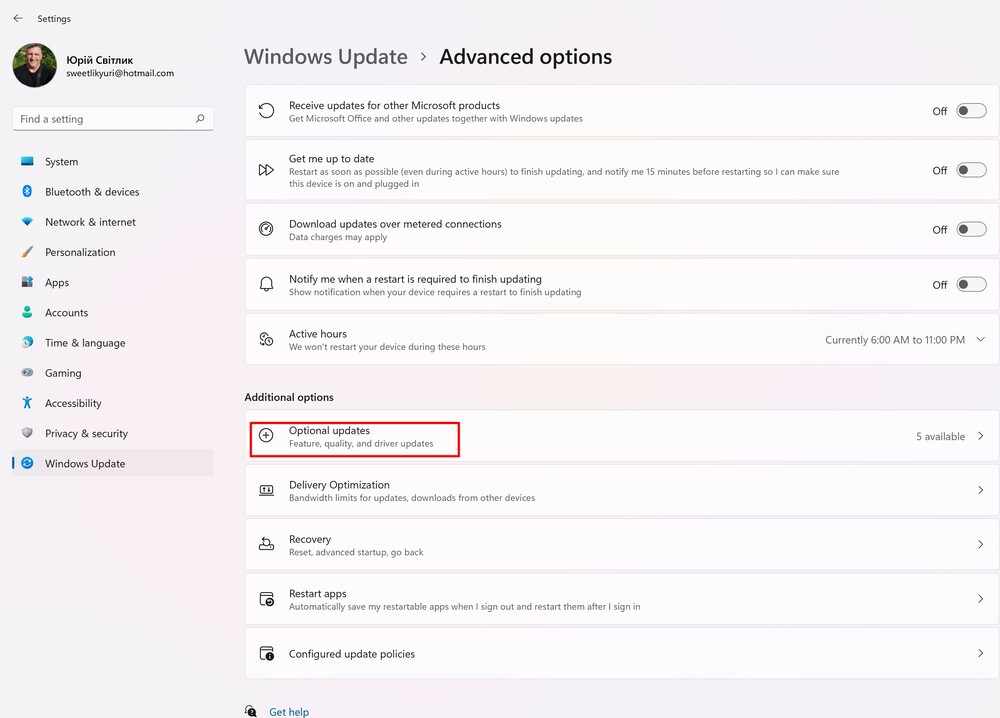
Task: Click the Network & internet wifi icon
Action: point(27,222)
